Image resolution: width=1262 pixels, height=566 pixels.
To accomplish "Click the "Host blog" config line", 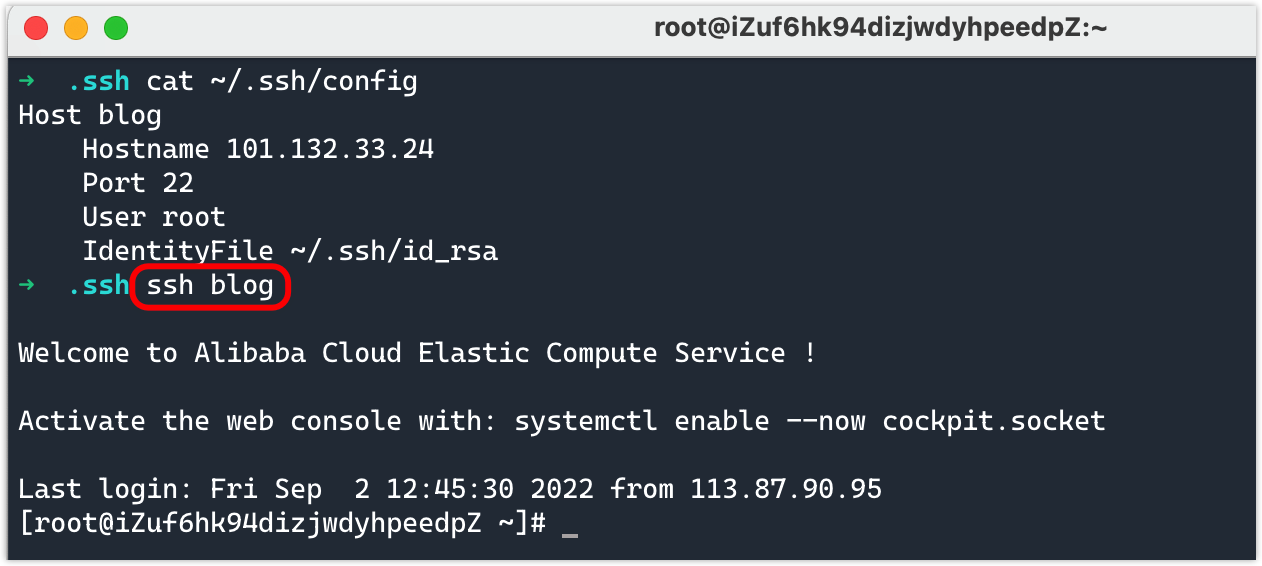I will [x=89, y=115].
